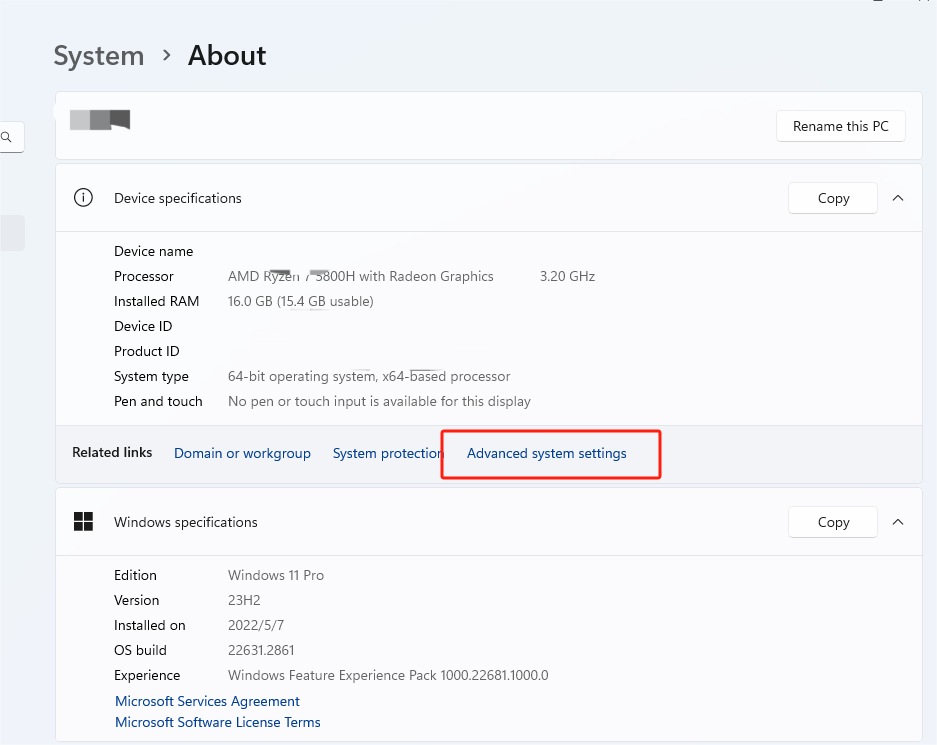Click the Installed on label
The height and width of the screenshot is (745, 937).
(x=149, y=626)
